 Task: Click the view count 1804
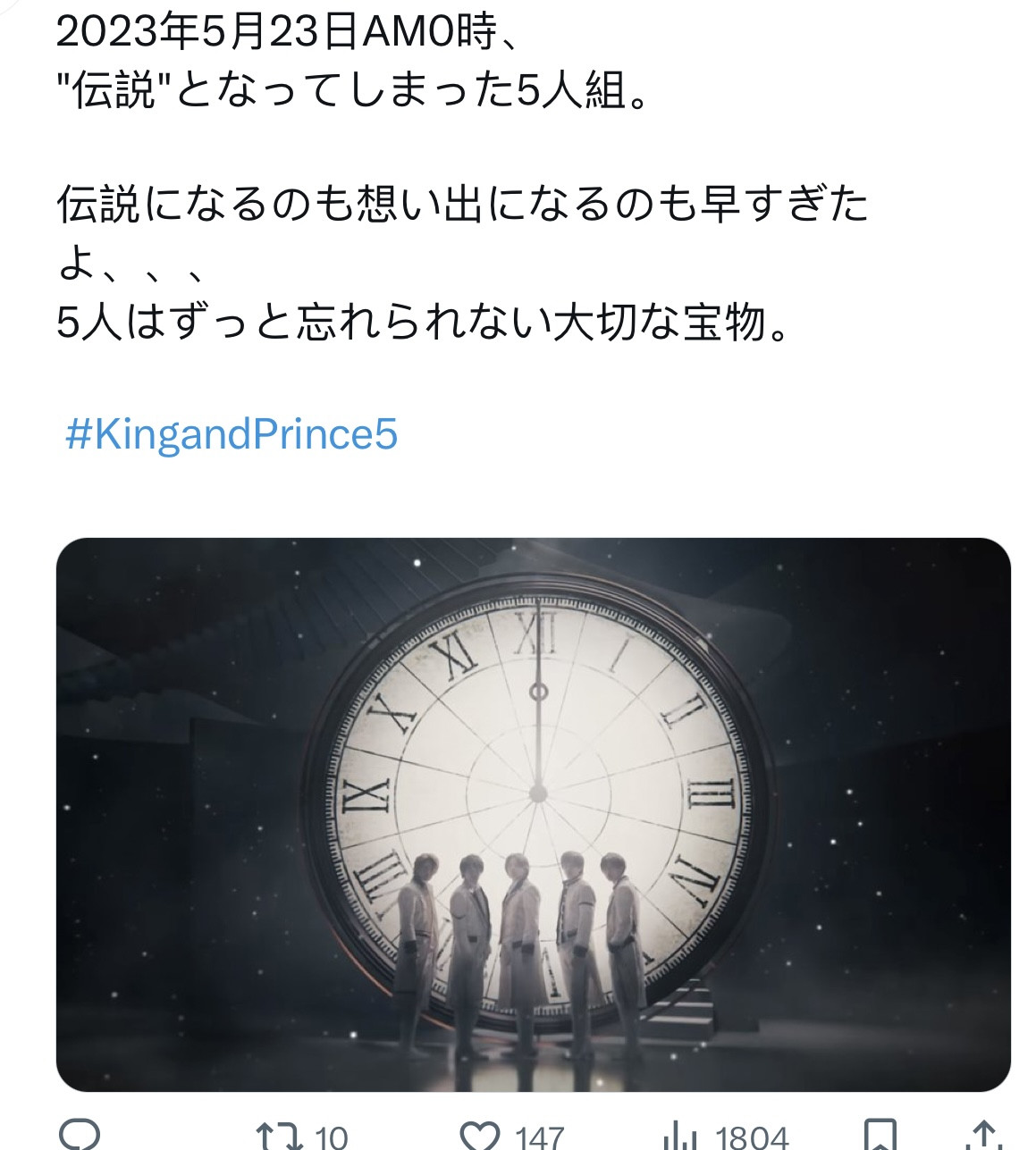(752, 1137)
